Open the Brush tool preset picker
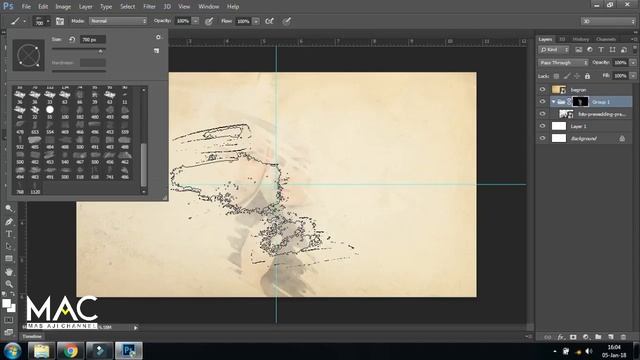 (18, 21)
